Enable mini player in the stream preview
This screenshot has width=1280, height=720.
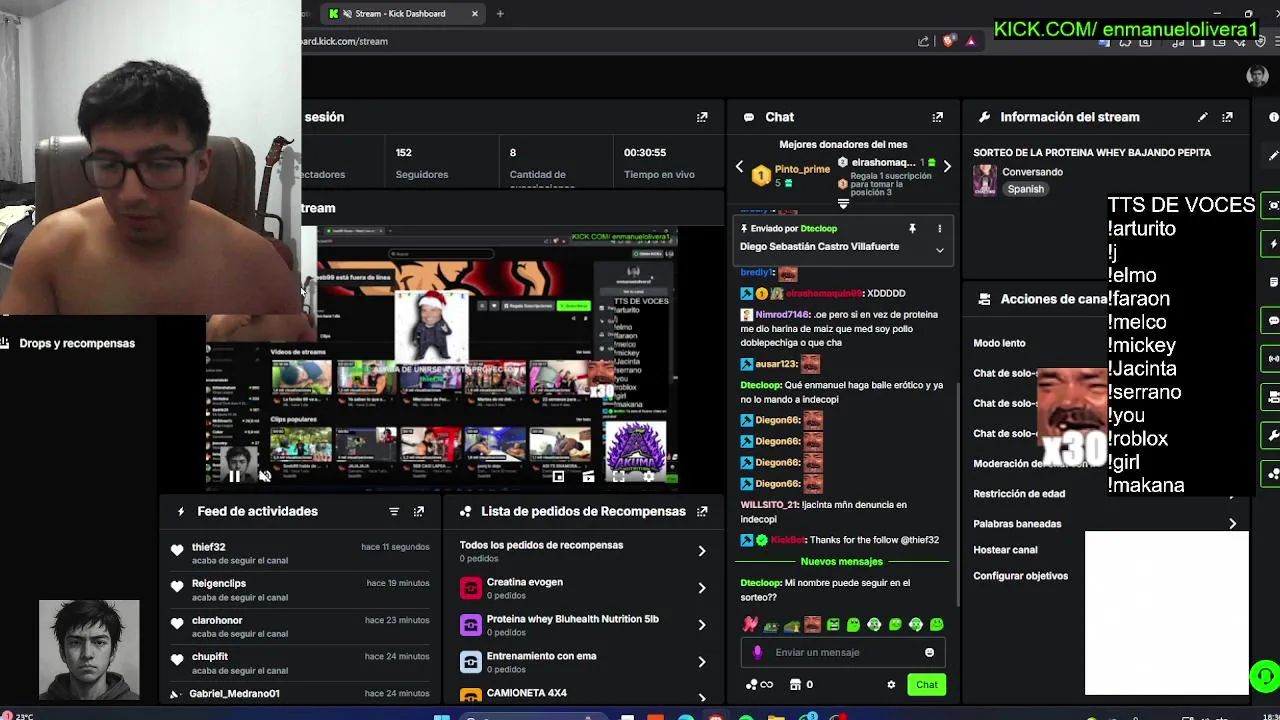(x=558, y=476)
